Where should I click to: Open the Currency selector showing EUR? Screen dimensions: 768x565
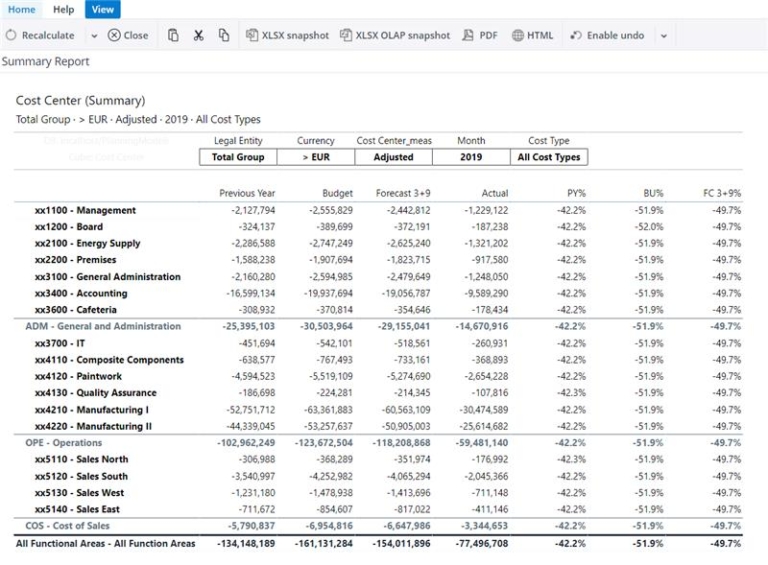tap(316, 157)
